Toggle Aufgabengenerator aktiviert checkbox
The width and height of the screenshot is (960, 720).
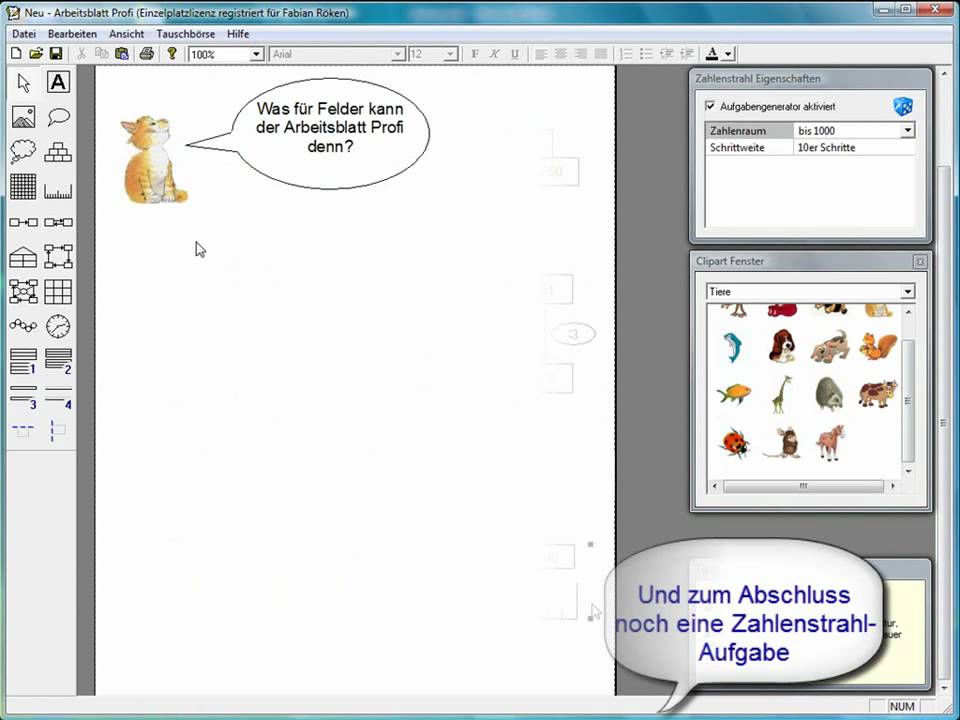pos(710,106)
